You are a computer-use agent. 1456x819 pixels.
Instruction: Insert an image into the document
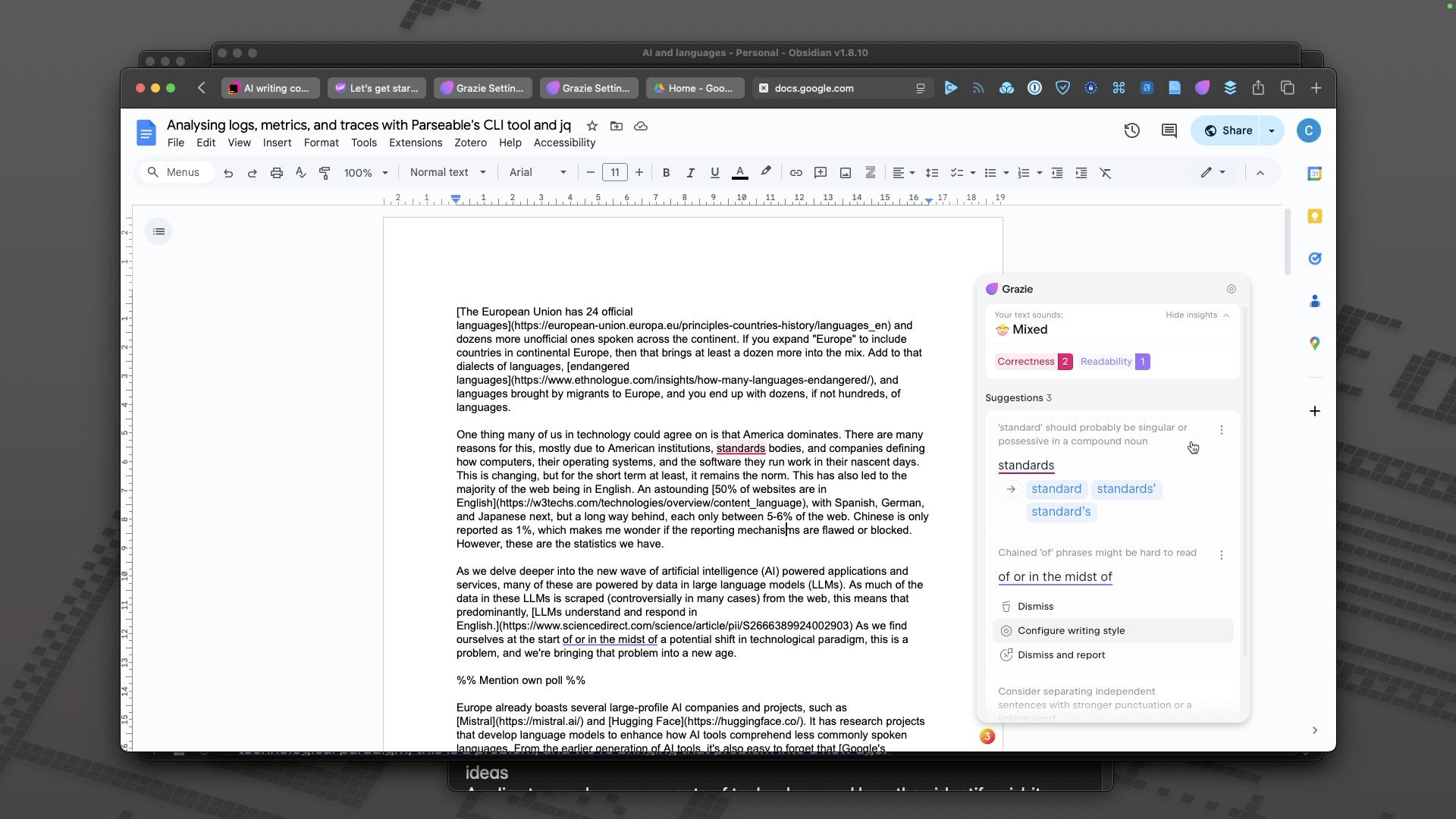845,173
